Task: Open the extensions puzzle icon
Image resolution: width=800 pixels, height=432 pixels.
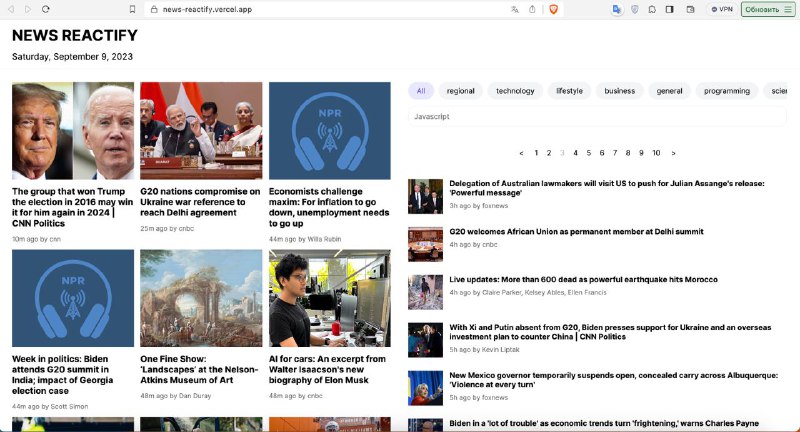Action: click(652, 9)
